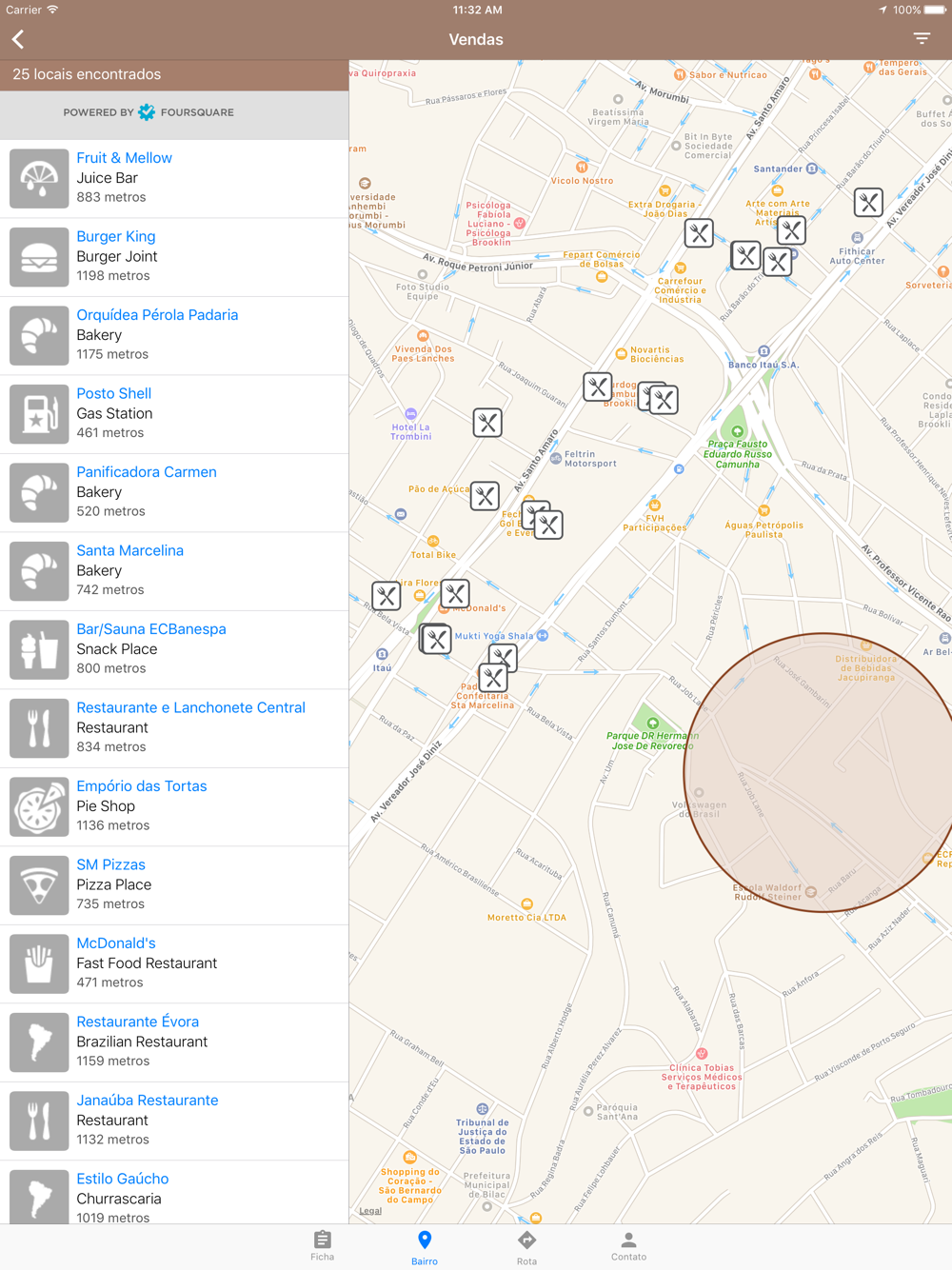Open the McDonald's list link
952x1270 pixels.
[115, 943]
